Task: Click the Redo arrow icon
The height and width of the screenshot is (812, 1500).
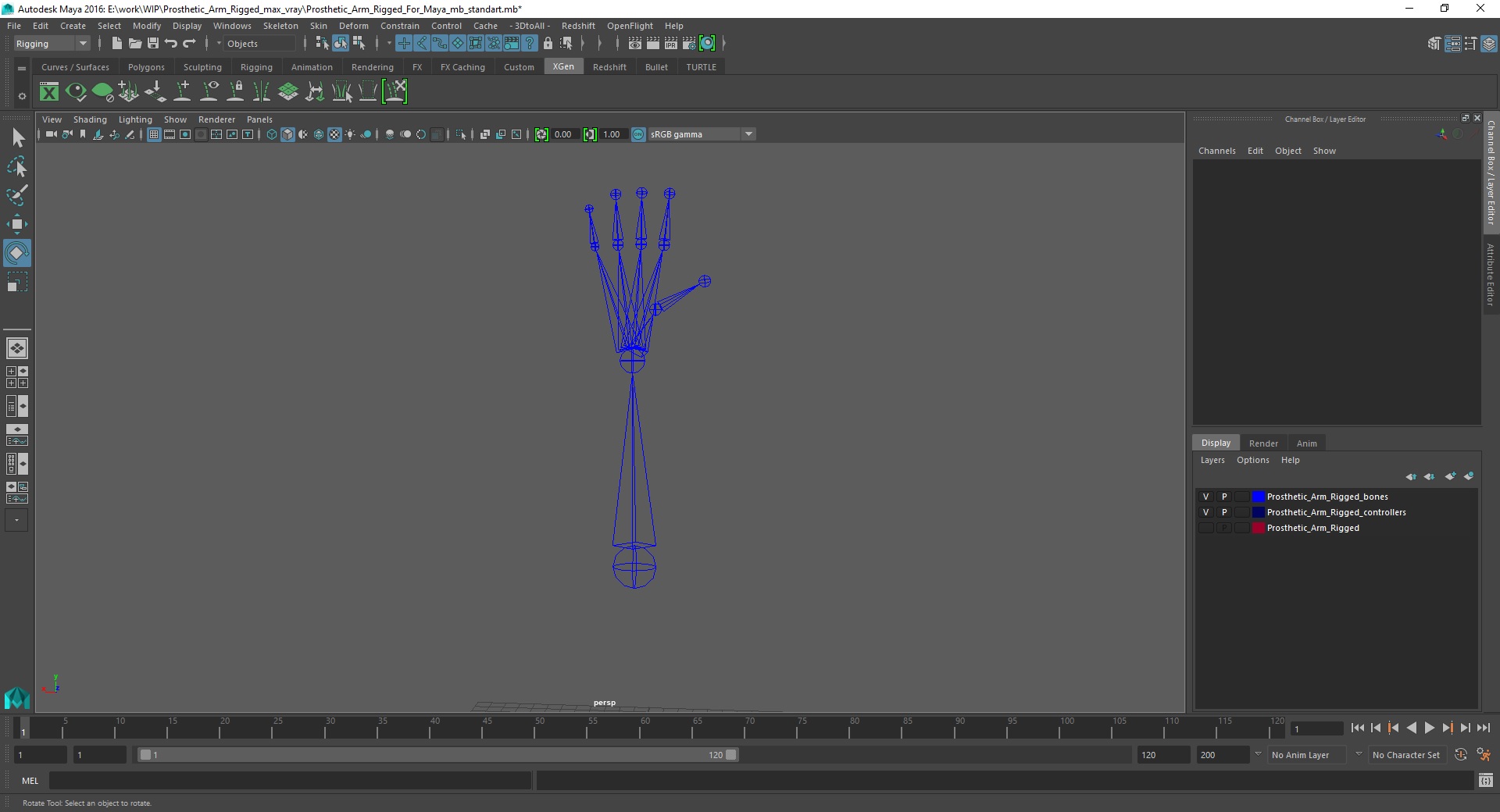Action: coord(190,44)
